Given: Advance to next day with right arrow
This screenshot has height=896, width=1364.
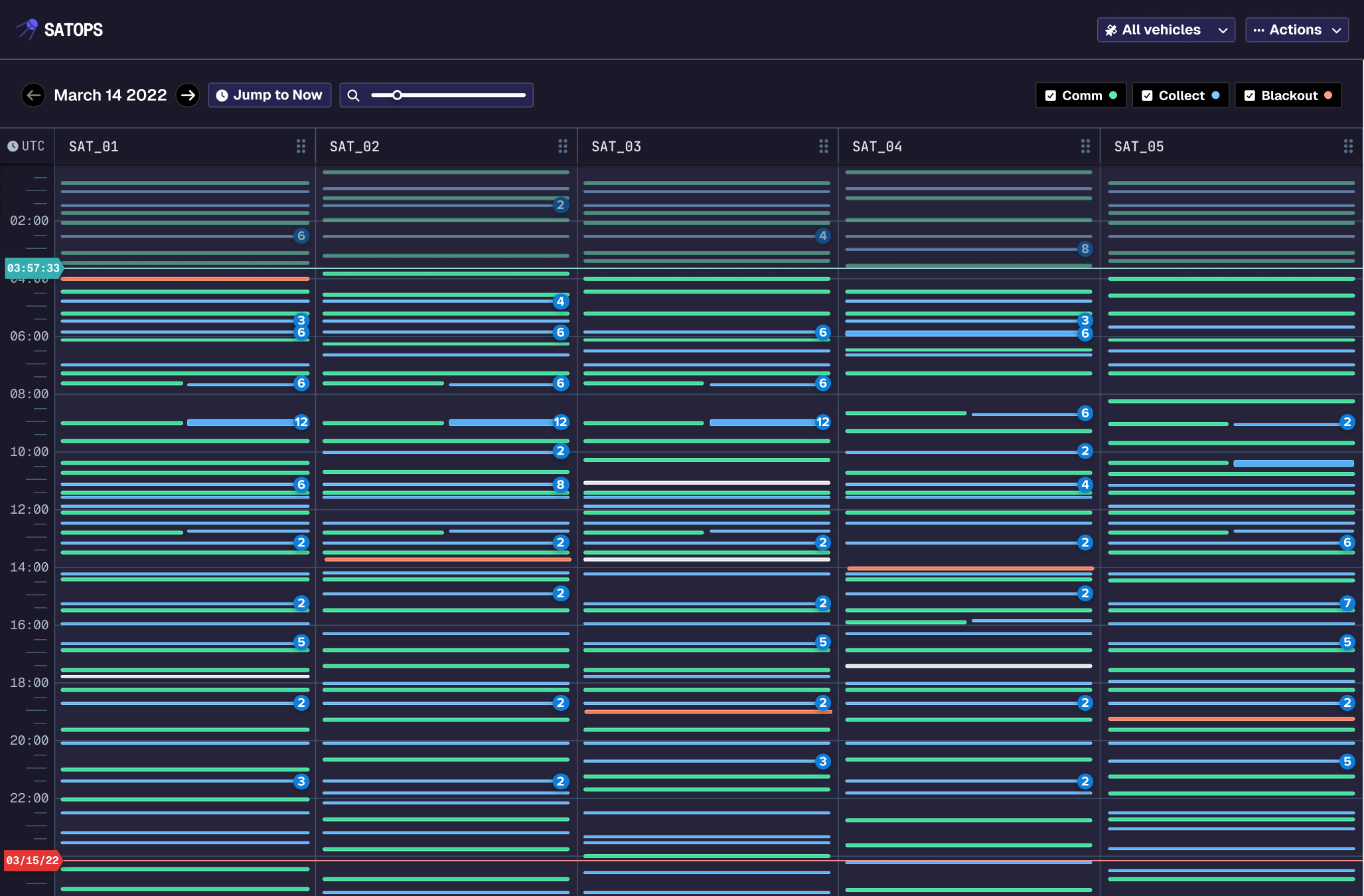Looking at the screenshot, I should 188,95.
